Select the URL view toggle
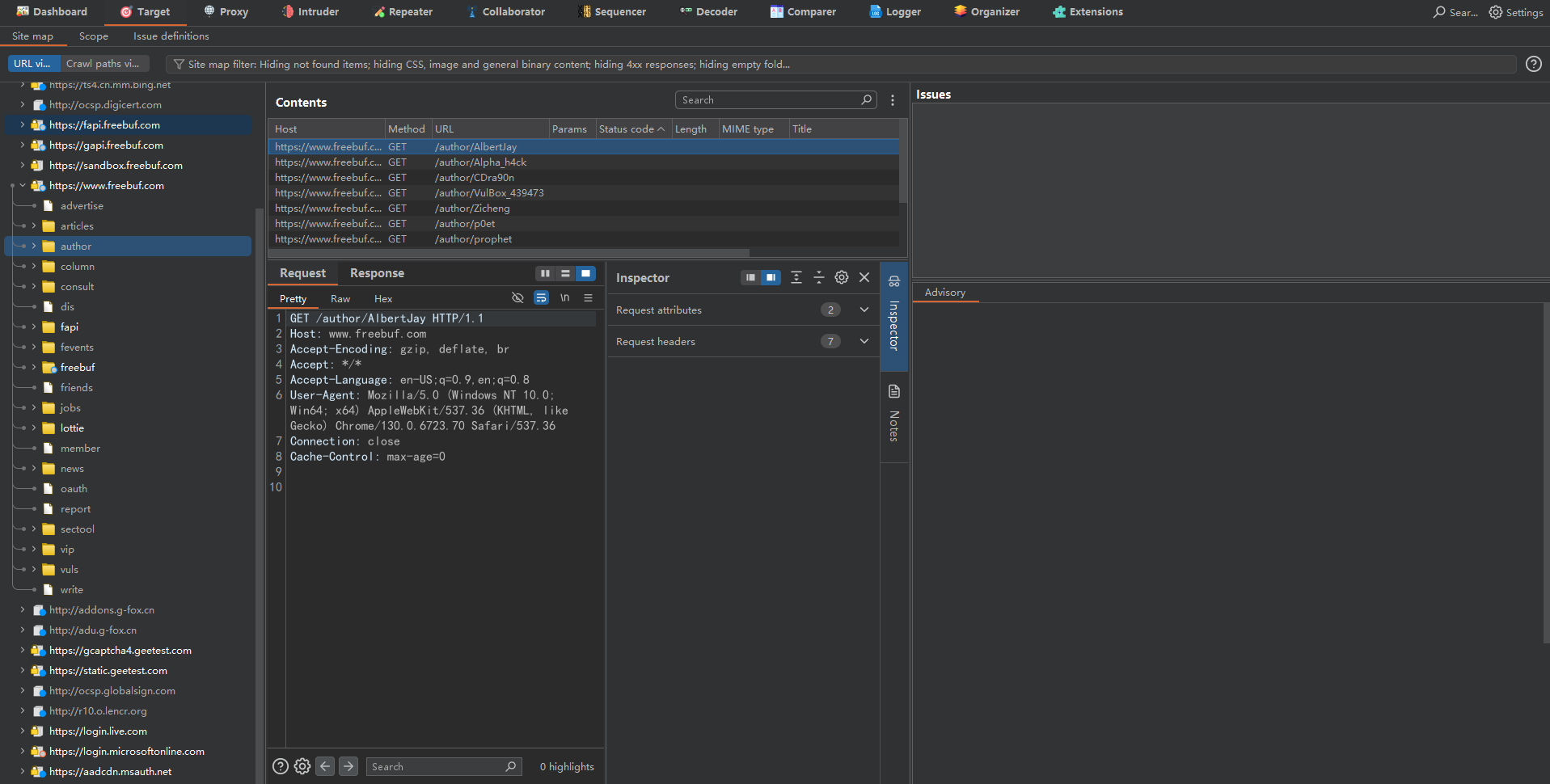The height and width of the screenshot is (784, 1550). [33, 64]
